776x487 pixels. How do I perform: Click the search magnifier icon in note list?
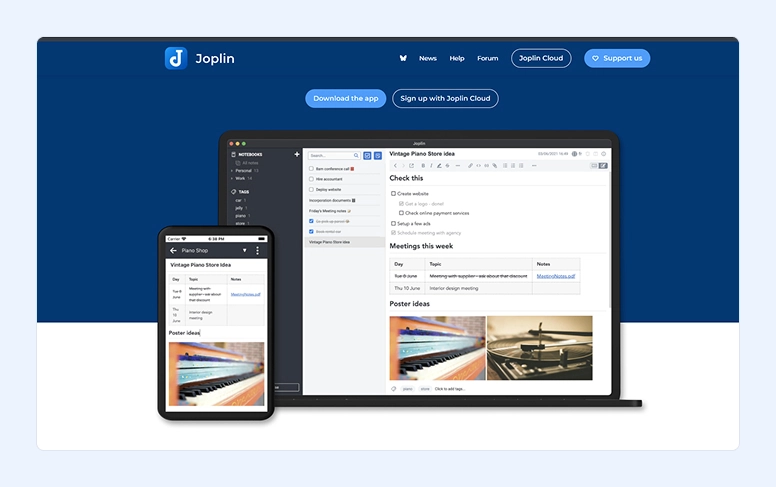pos(356,155)
